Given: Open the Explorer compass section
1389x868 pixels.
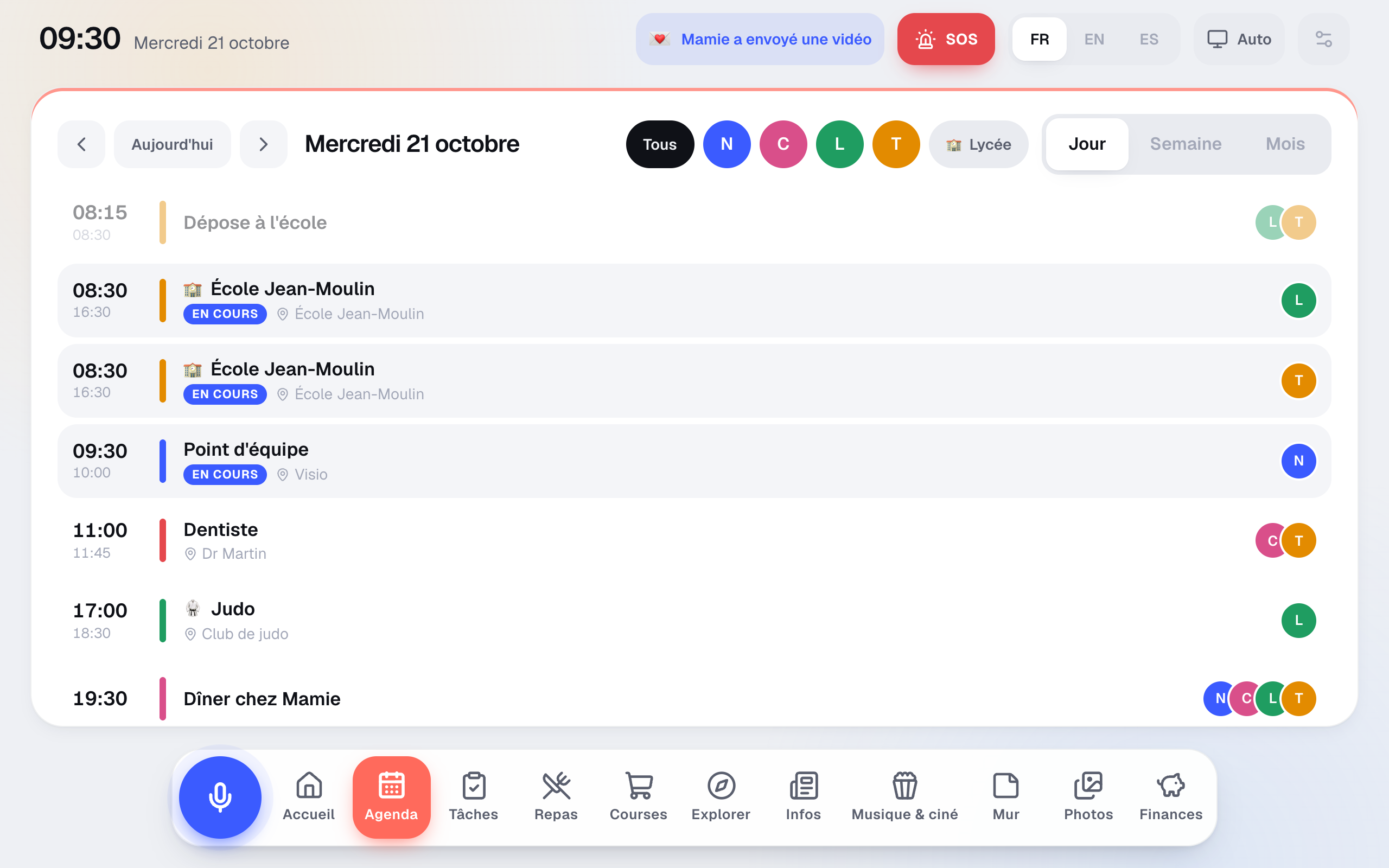Looking at the screenshot, I should pyautogui.click(x=721, y=797).
